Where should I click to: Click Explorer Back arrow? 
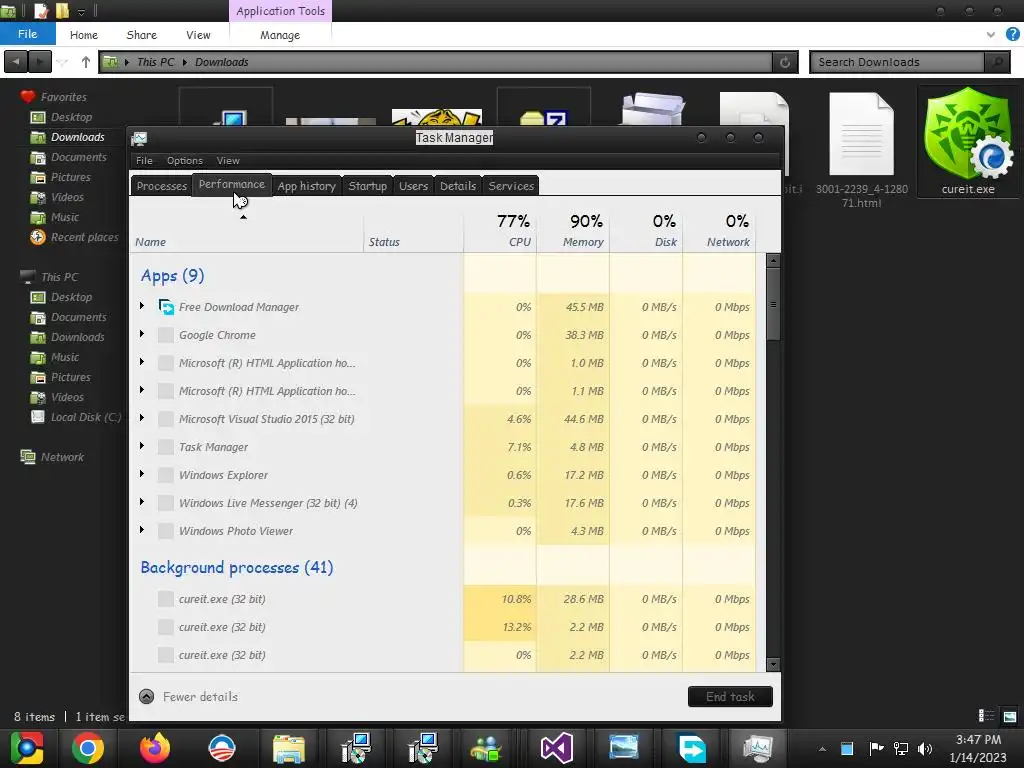(16, 62)
